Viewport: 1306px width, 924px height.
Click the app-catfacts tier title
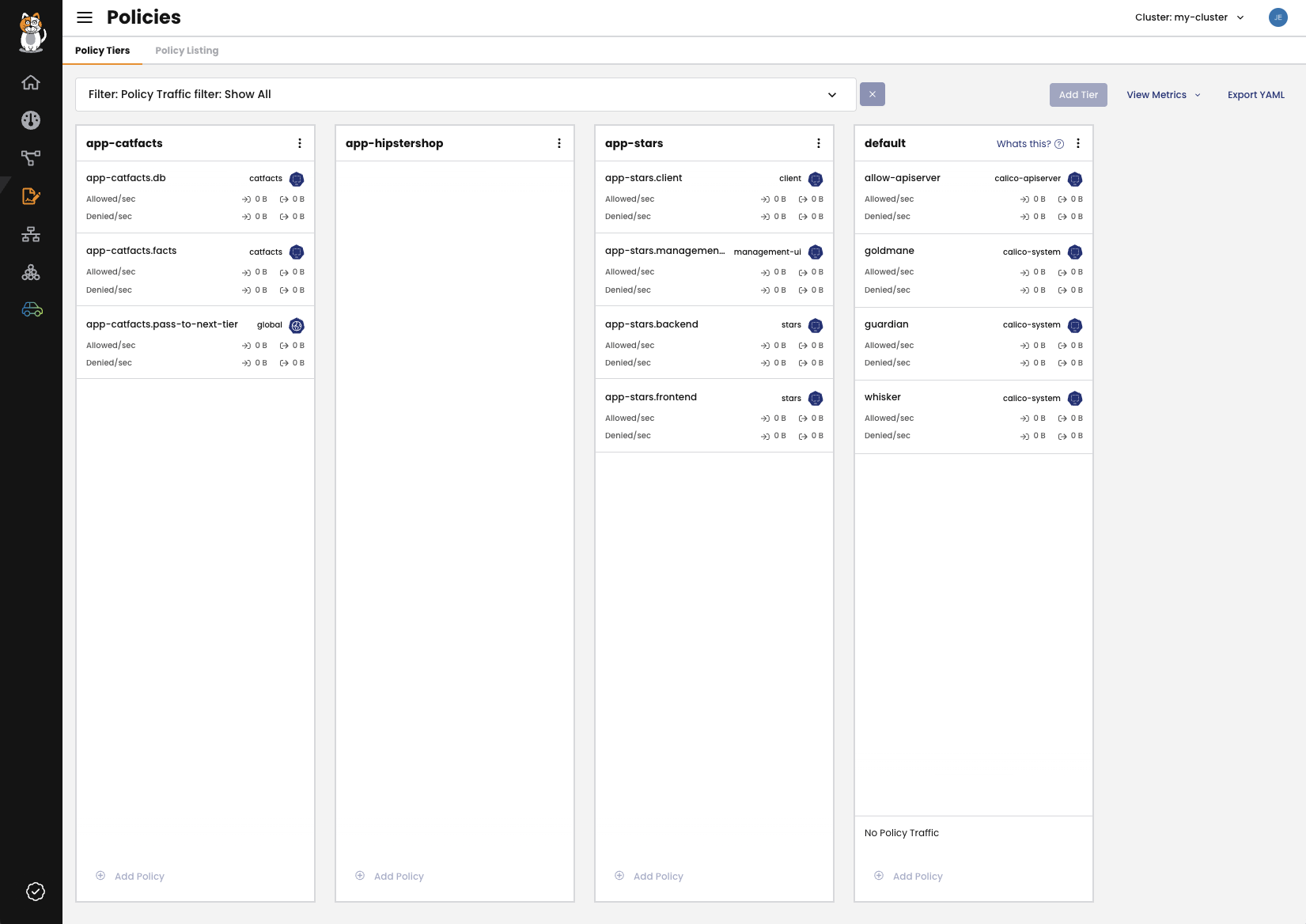coord(124,143)
